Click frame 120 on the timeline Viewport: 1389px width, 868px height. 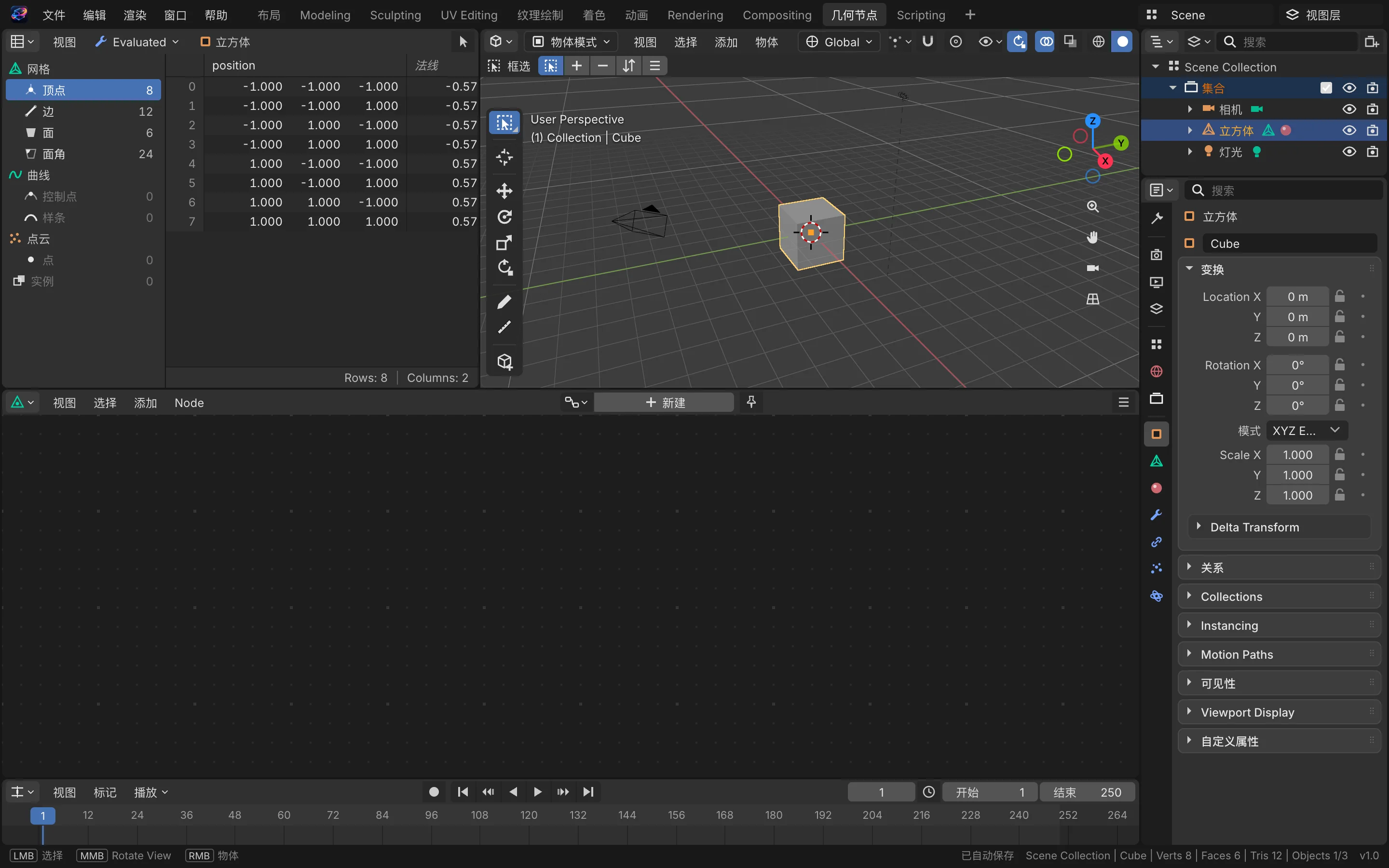529,815
